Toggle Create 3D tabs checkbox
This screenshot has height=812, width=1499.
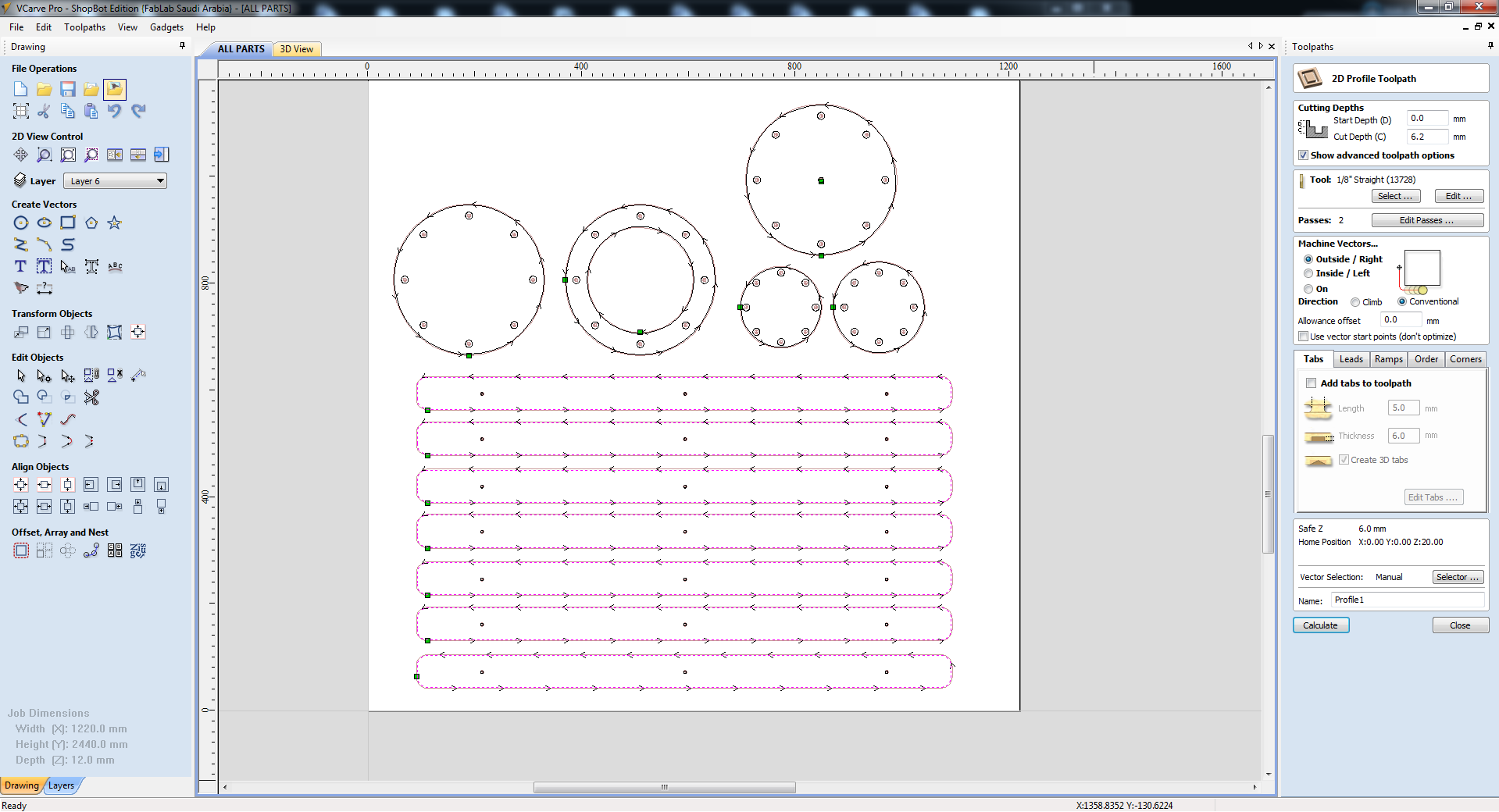click(x=1344, y=460)
